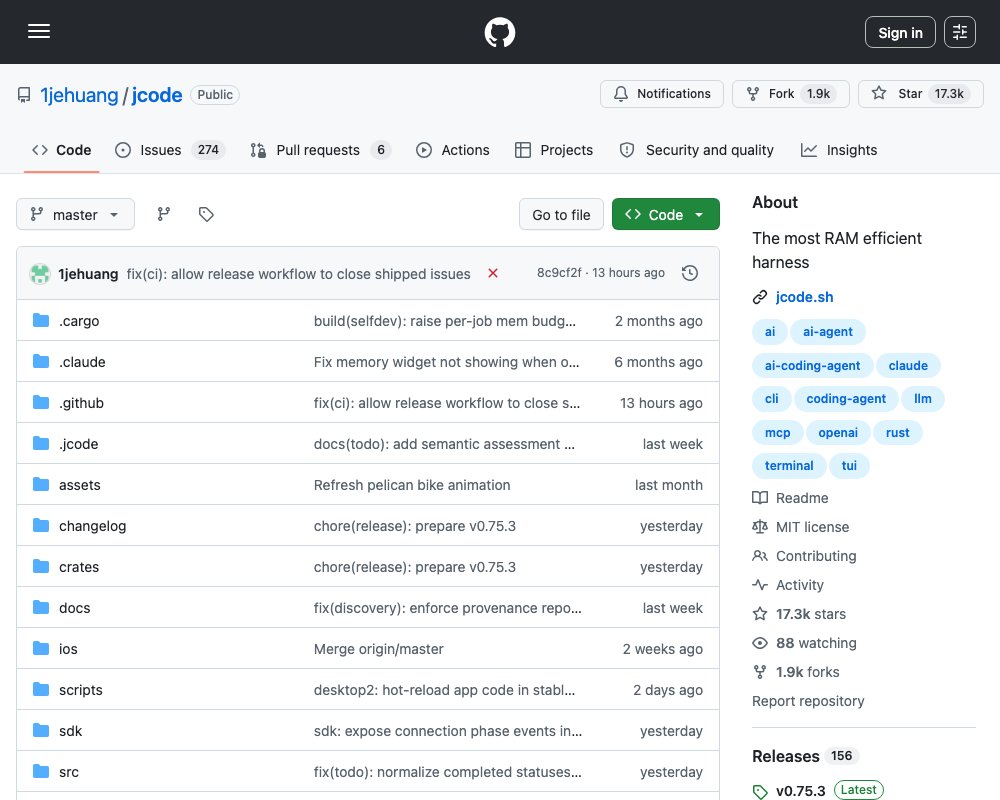
Task: Go to the GitHub homepage via the logo
Action: [x=499, y=32]
